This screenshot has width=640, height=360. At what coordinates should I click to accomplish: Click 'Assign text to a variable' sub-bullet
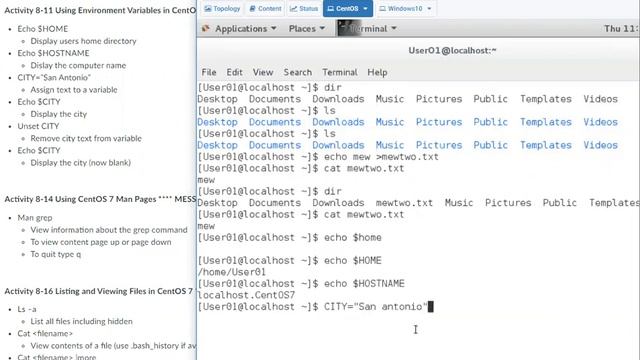point(74,90)
